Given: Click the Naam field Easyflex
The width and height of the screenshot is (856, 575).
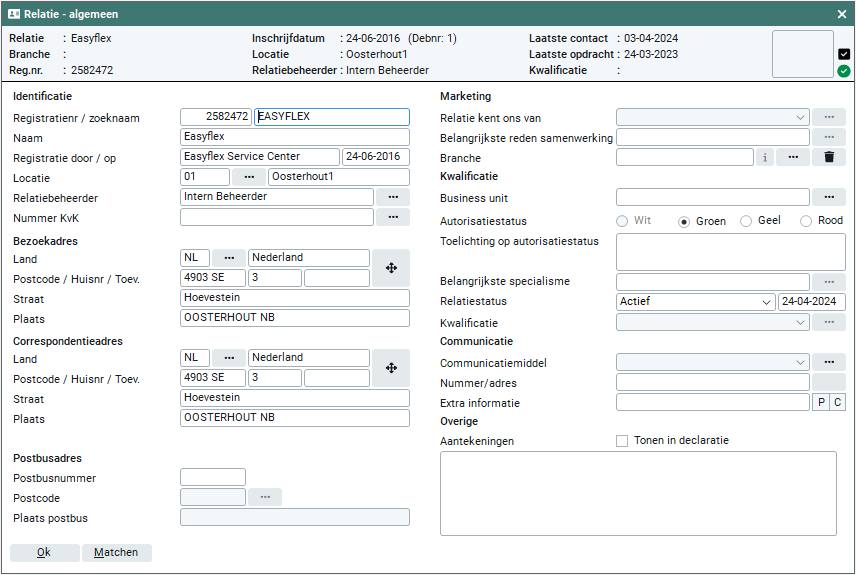Looking at the screenshot, I should 295,137.
